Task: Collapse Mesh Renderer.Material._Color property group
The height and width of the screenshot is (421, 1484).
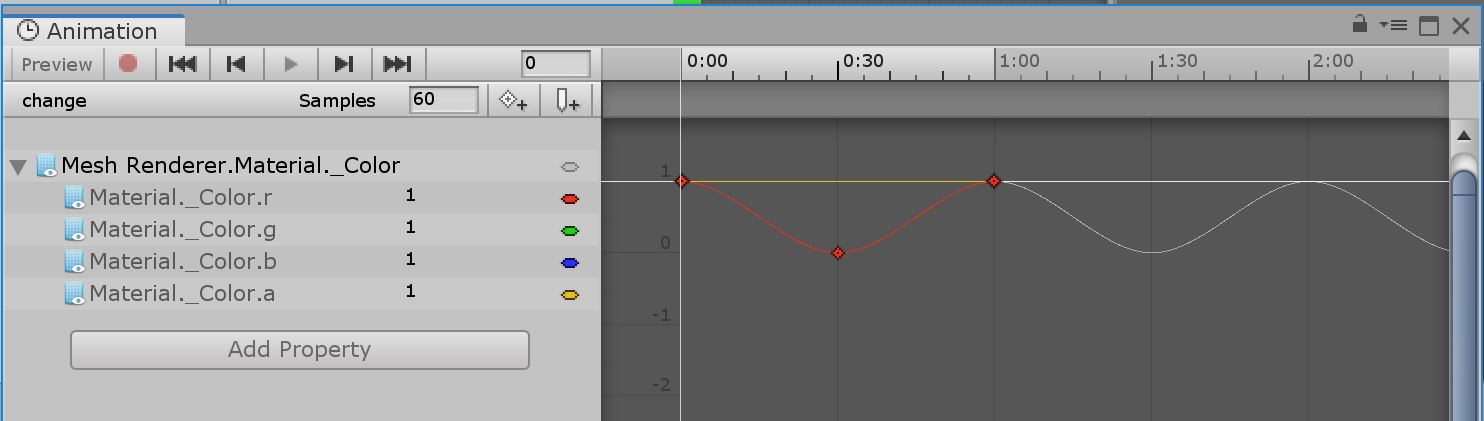Action: pos(18,166)
